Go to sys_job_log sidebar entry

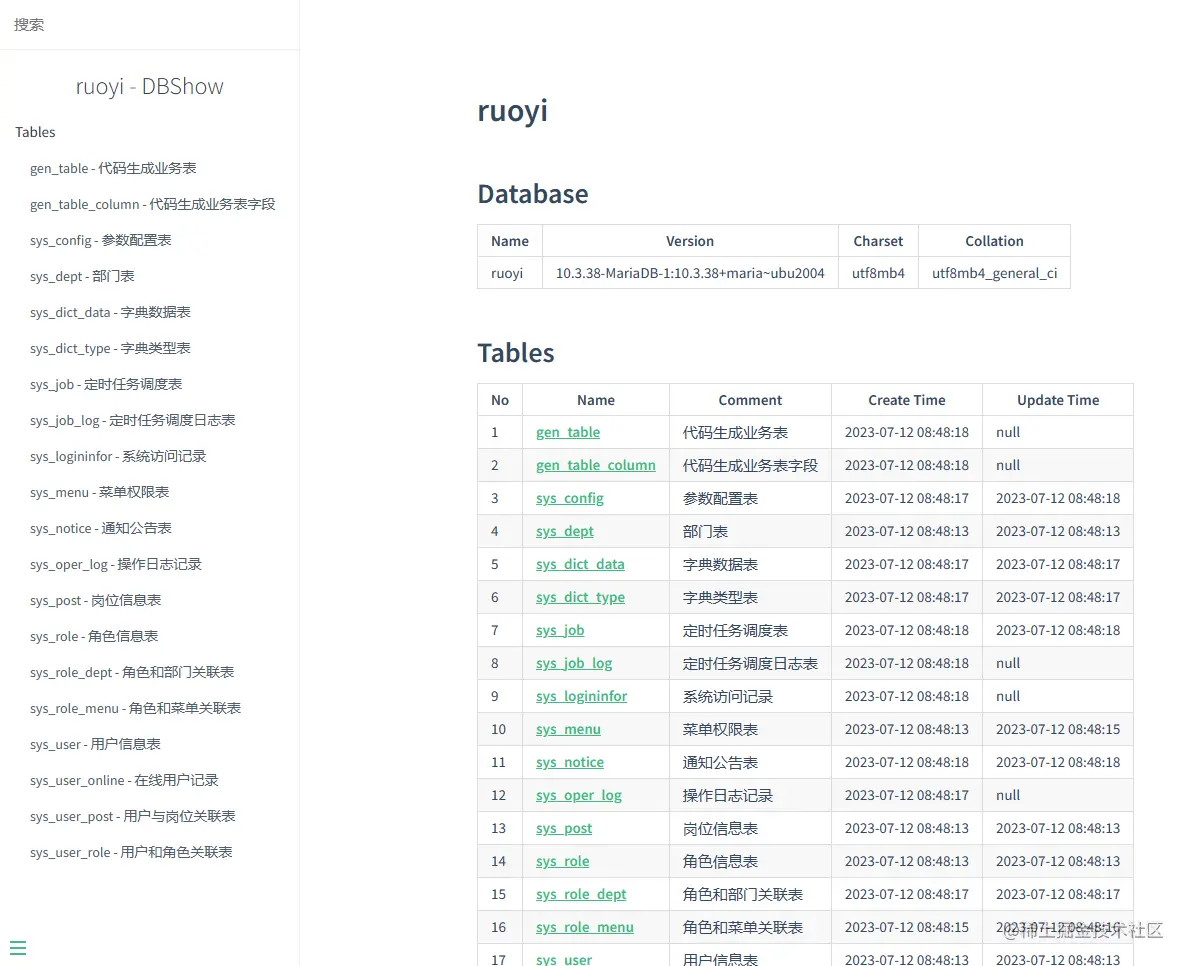click(x=132, y=420)
